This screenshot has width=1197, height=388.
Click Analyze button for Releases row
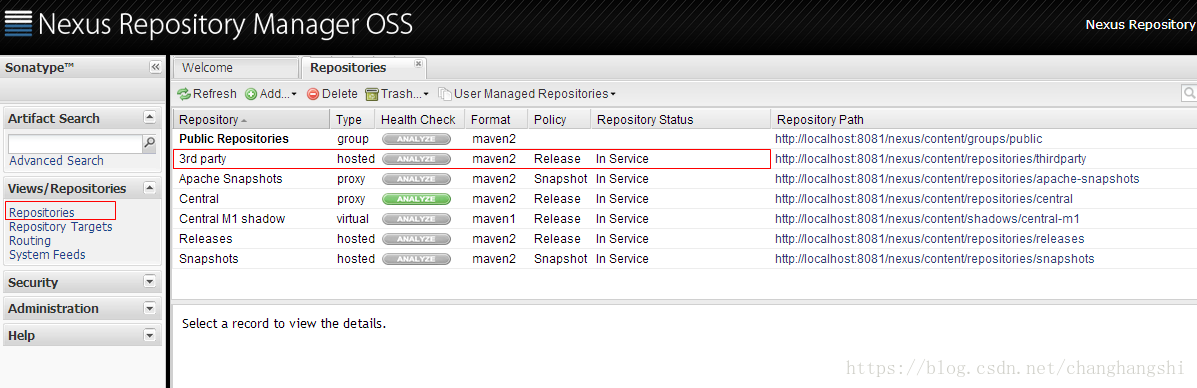pos(416,238)
